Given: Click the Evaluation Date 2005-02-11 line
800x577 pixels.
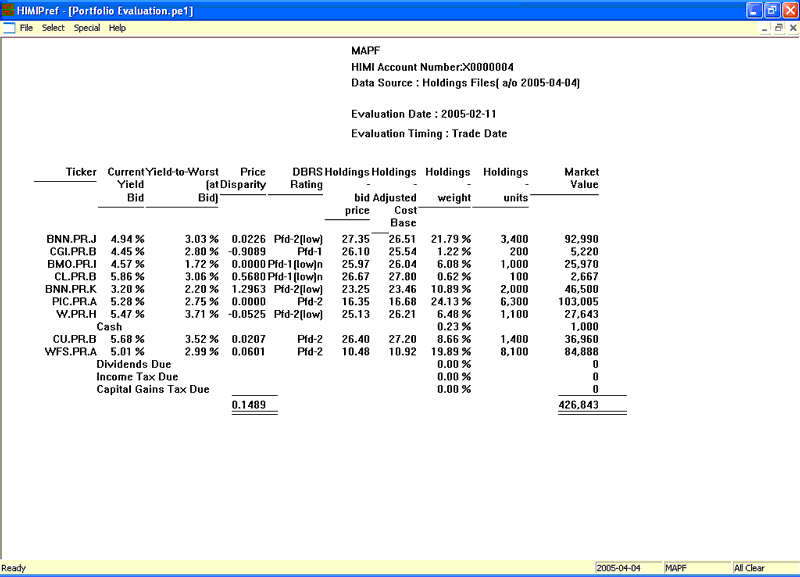Looking at the screenshot, I should pos(423,114).
